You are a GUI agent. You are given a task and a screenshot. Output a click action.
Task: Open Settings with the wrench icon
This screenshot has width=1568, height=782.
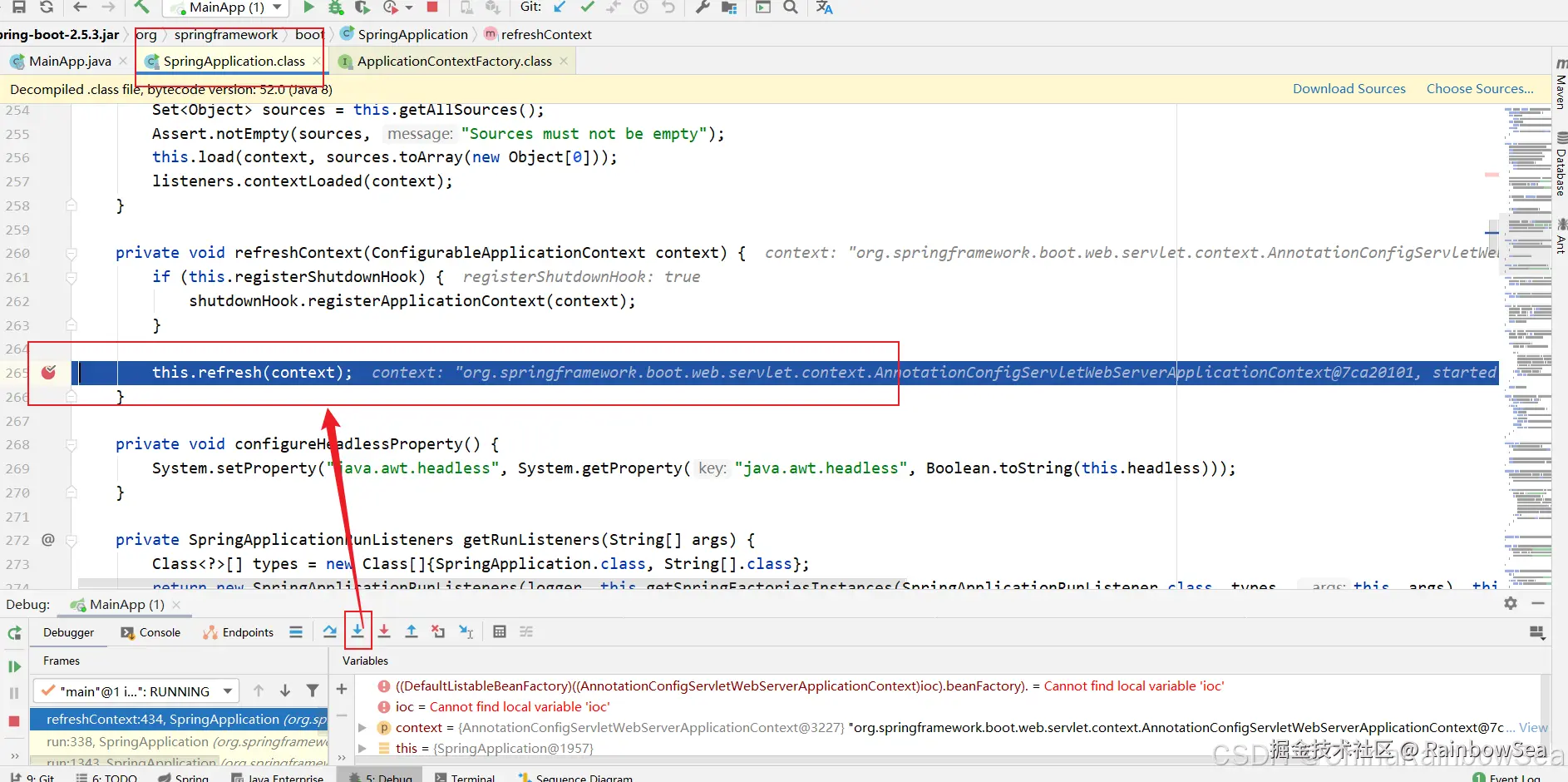tap(703, 7)
